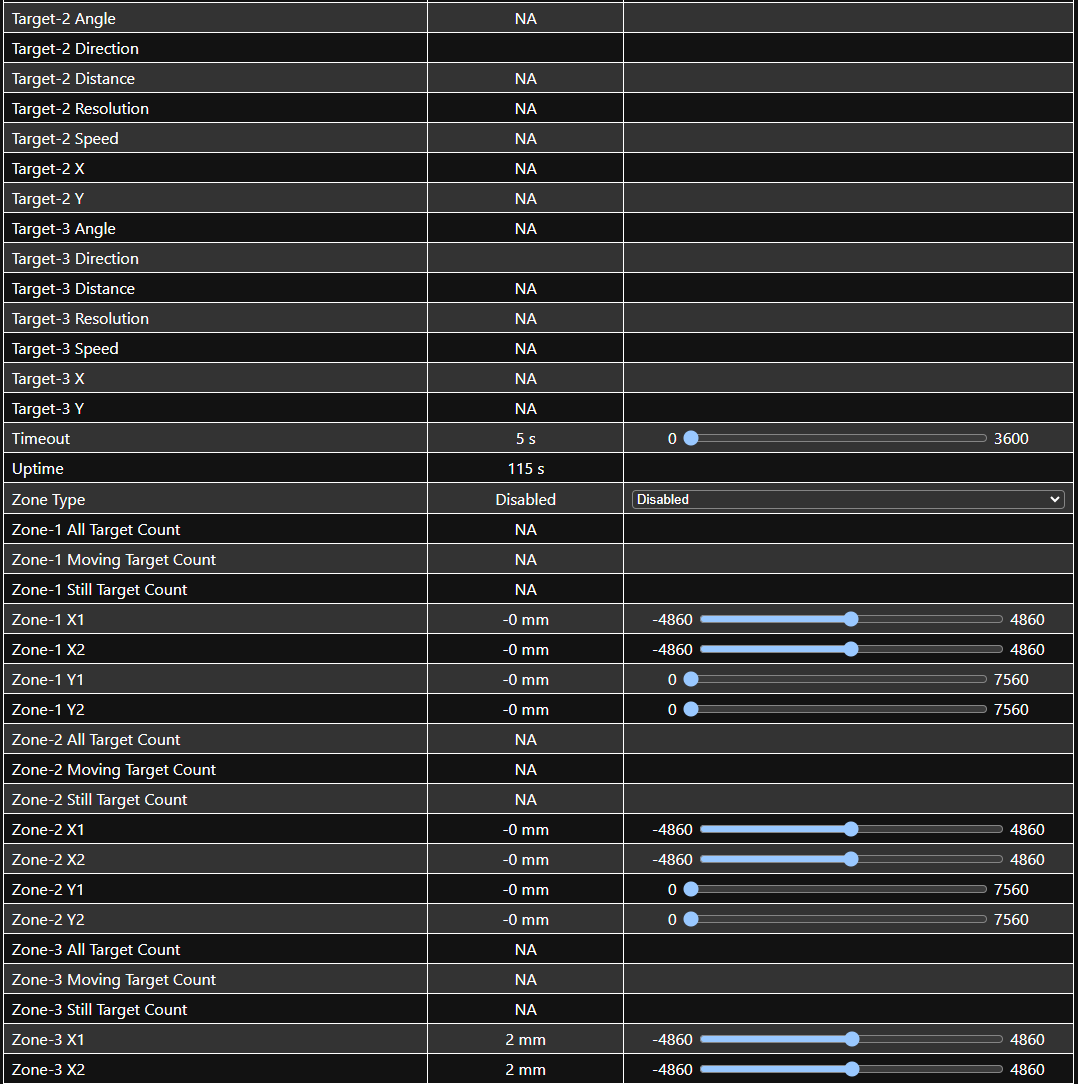The image size is (1078, 1084).
Task: Click the Zone-3 Still Target Count label
Action: [99, 1009]
